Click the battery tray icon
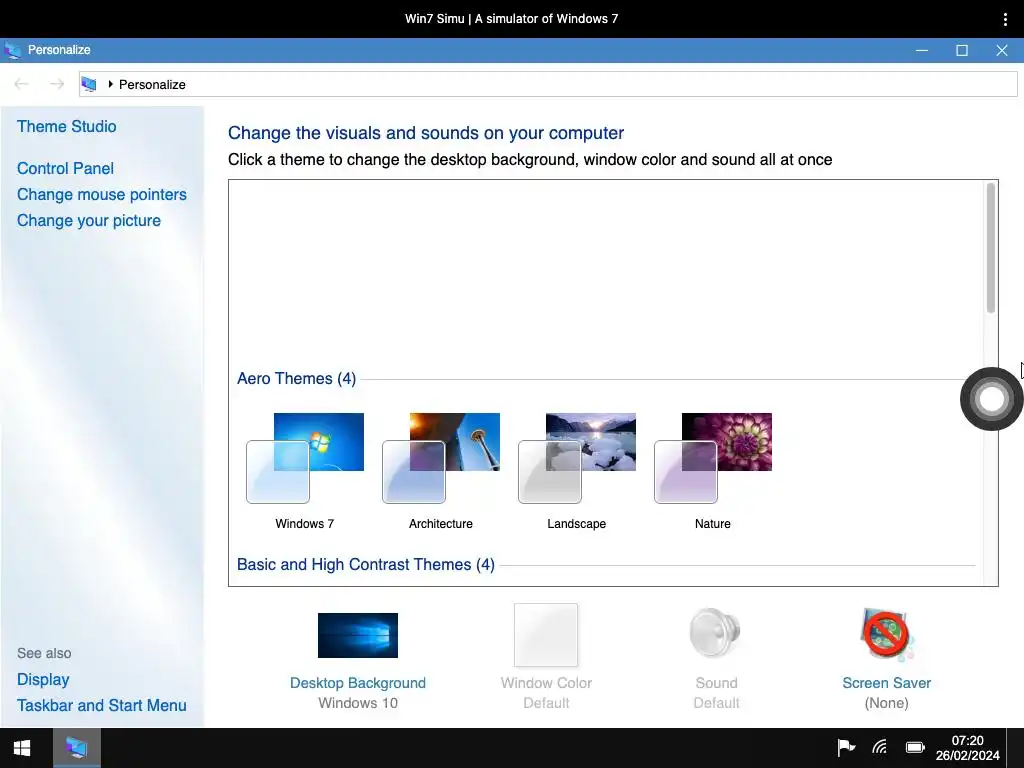The image size is (1024, 768). coord(915,747)
